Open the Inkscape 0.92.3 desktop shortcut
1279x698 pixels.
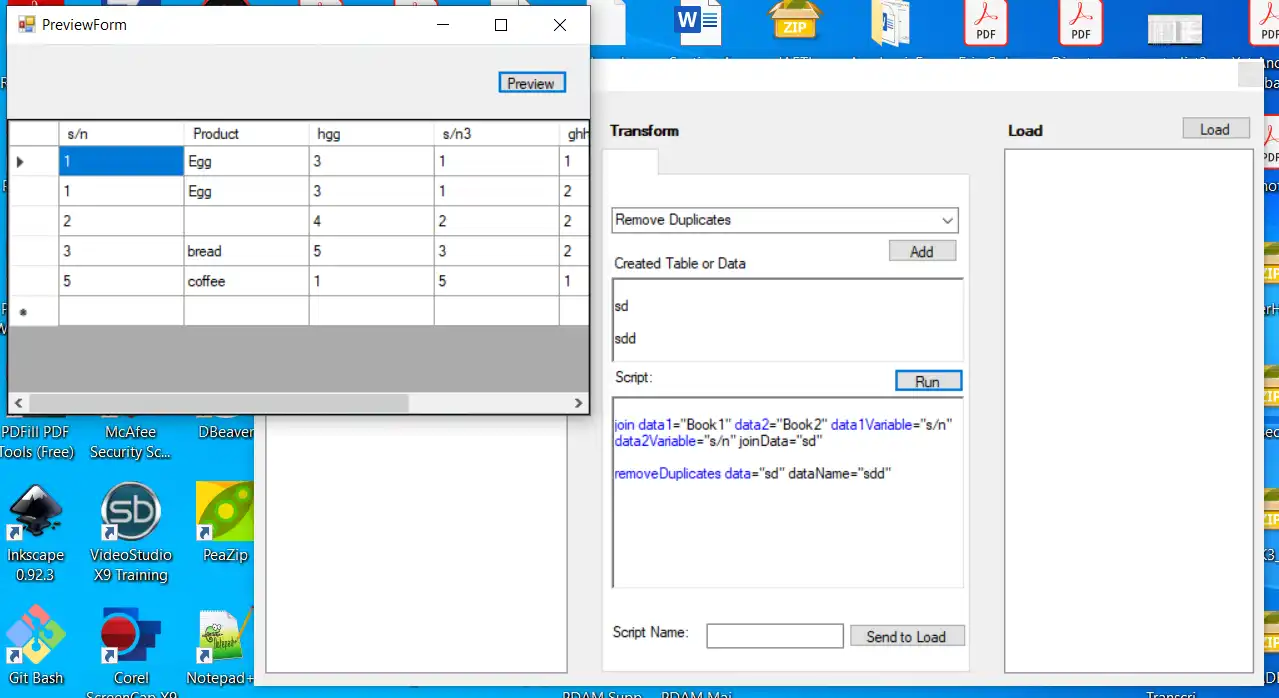[x=35, y=533]
